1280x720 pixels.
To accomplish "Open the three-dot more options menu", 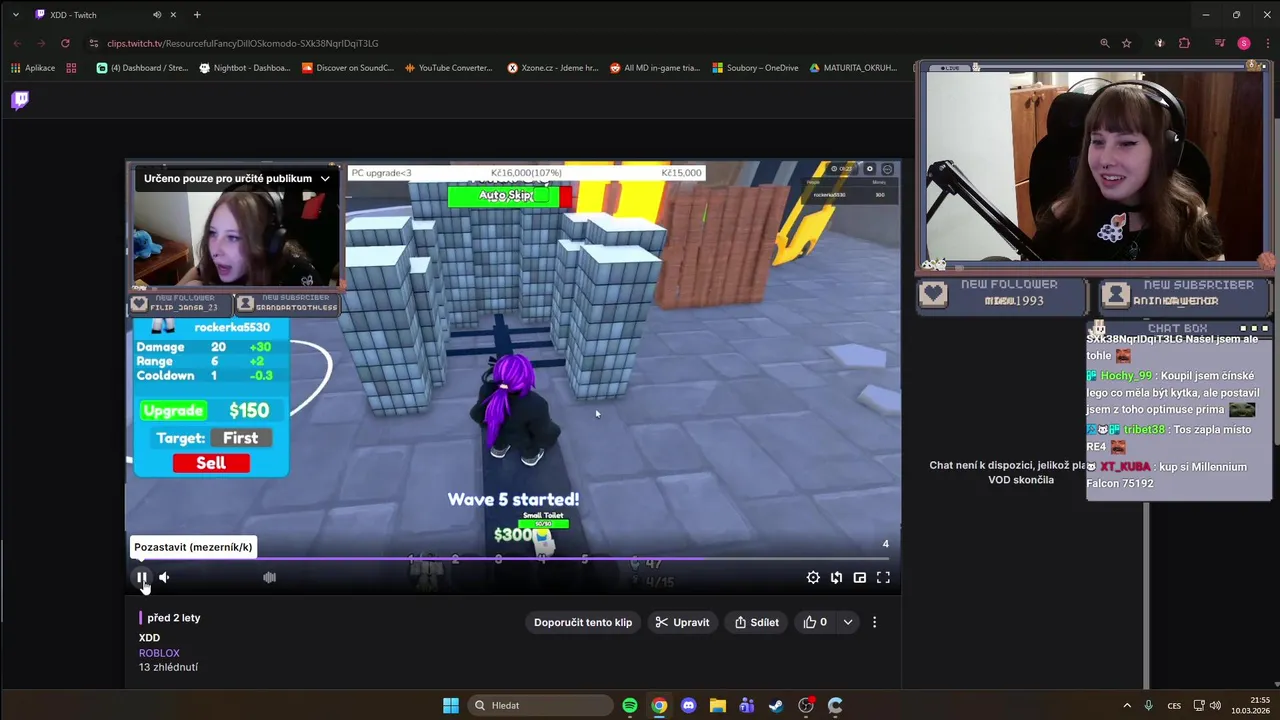I will click(874, 622).
